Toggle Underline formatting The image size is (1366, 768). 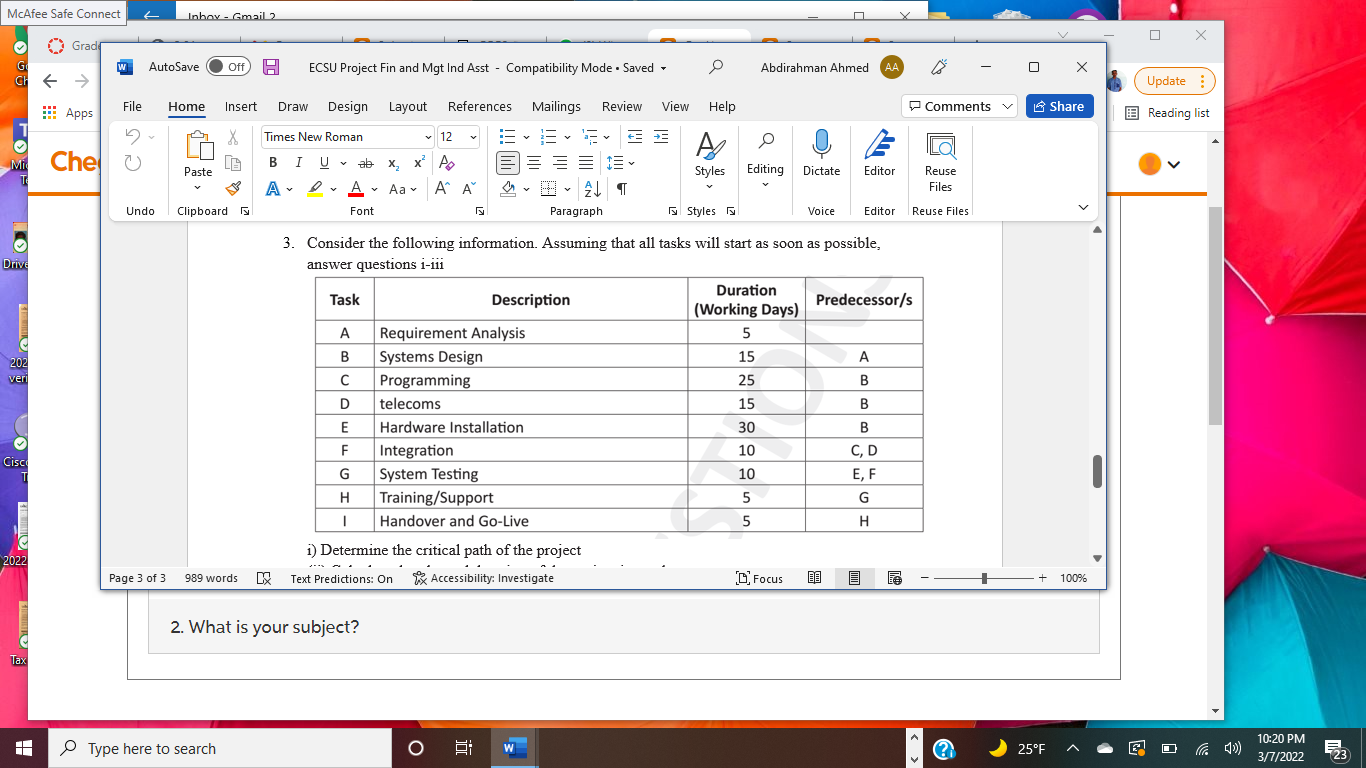(325, 163)
